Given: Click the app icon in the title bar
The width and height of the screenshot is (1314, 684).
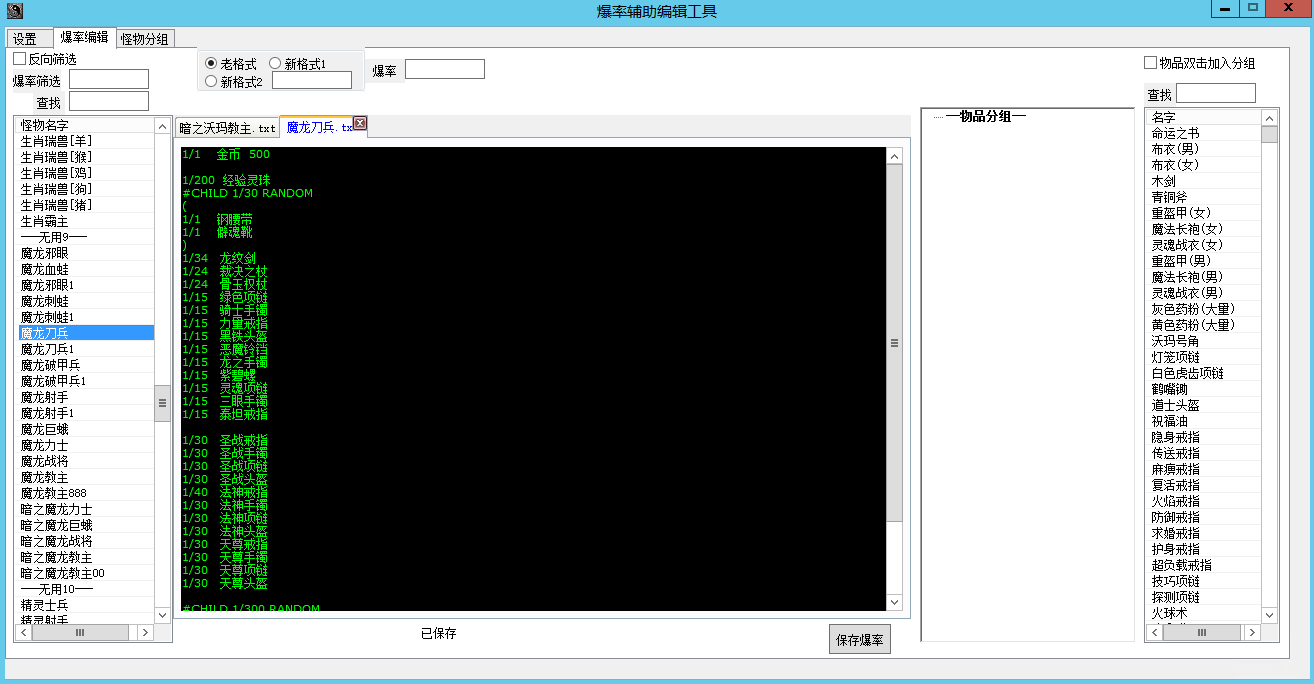Looking at the screenshot, I should [x=13, y=11].
